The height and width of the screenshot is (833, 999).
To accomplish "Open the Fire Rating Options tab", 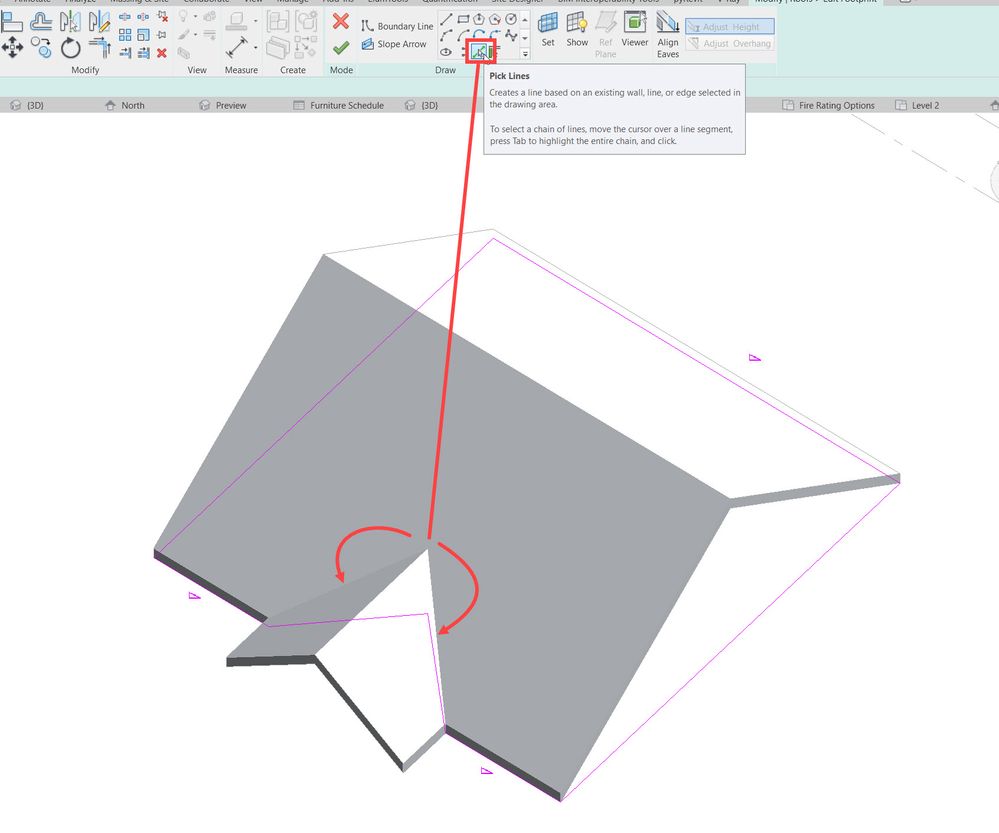I will [x=828, y=105].
